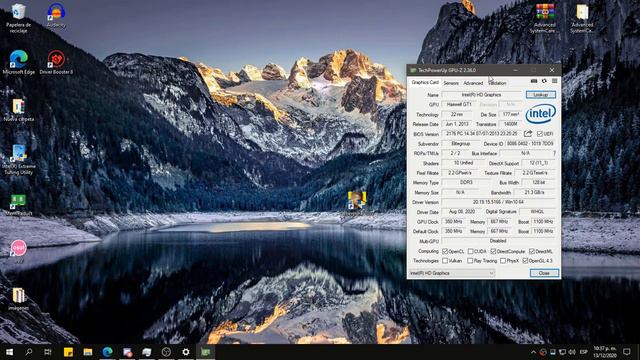Click the WHQL Digital Signature value
The width and height of the screenshot is (640, 360).
(x=537, y=212)
